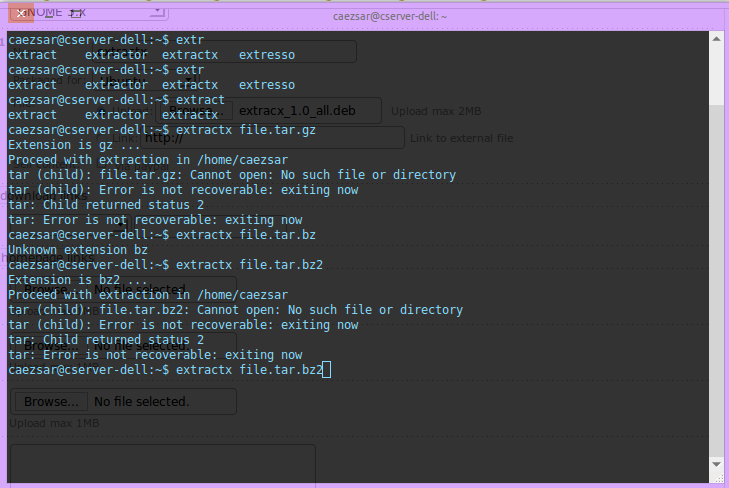Click 'file.tar.bz2: Cannot open' error line

coord(235,310)
